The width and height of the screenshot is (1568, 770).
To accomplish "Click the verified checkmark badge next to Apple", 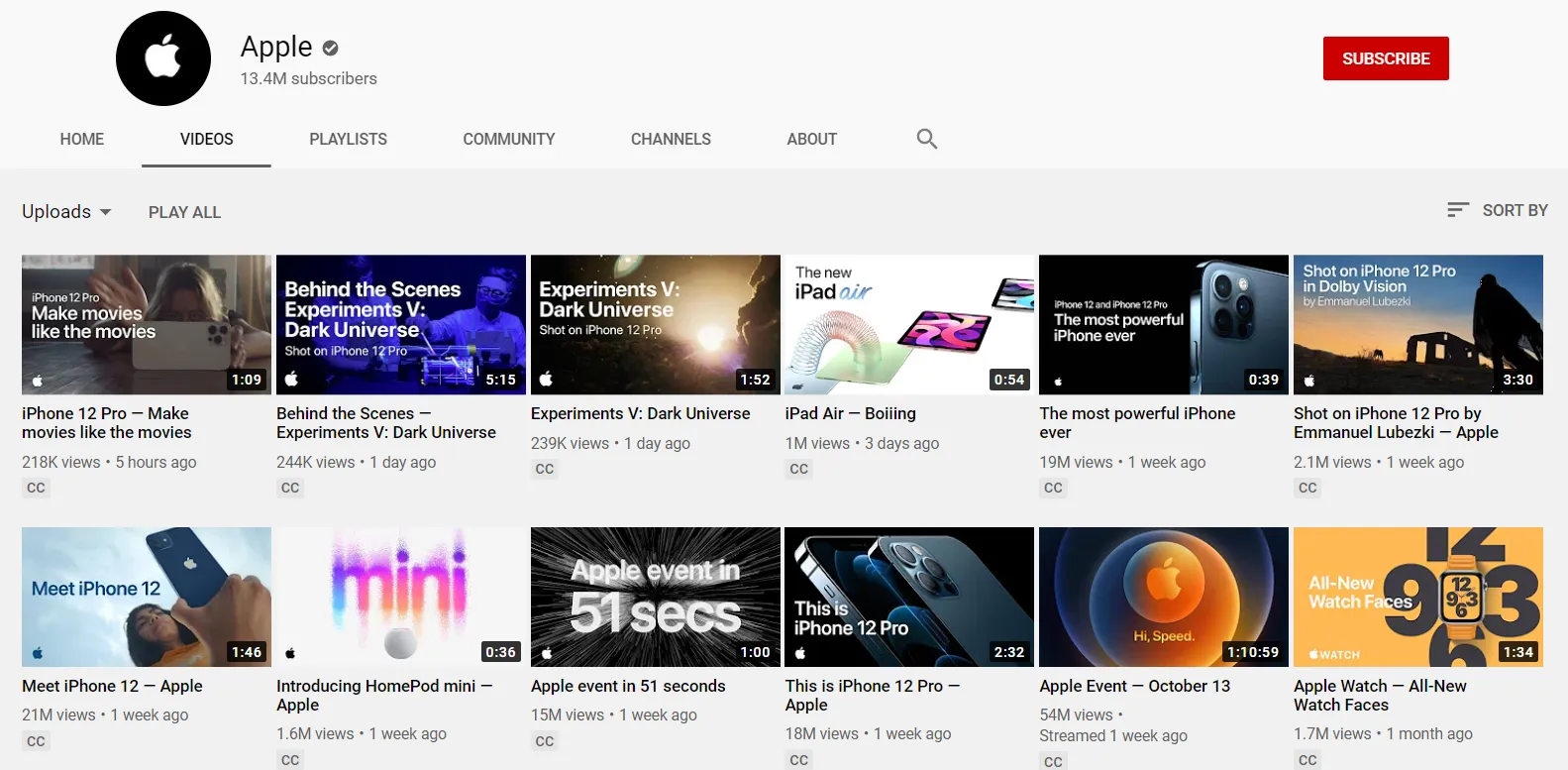I will [x=331, y=48].
